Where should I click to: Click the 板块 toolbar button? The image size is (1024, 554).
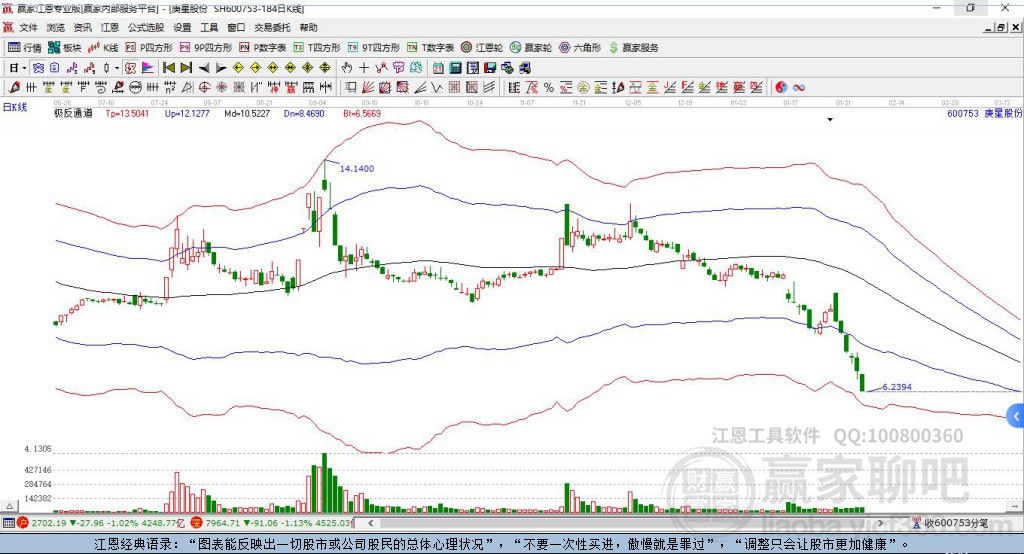pos(65,48)
